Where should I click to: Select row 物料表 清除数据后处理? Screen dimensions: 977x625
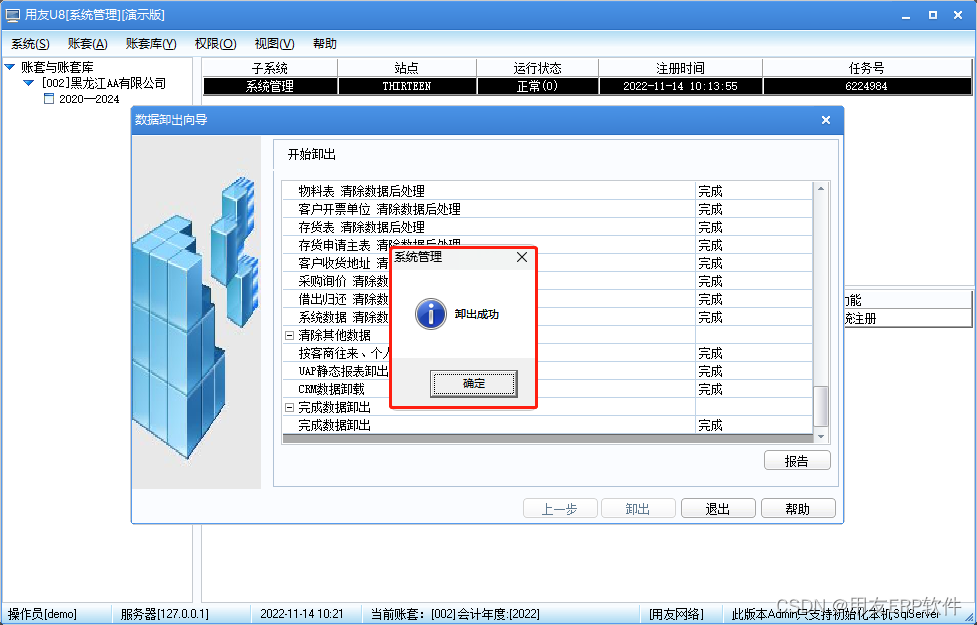pyautogui.click(x=548, y=191)
